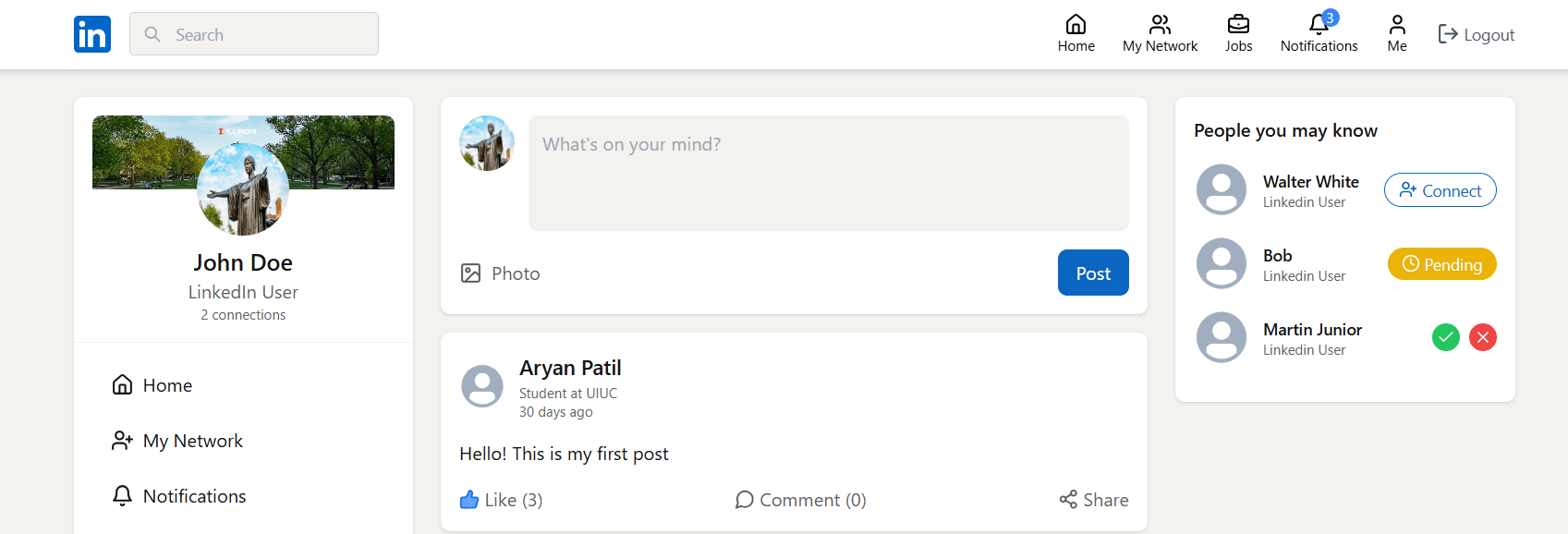Open My Network from the top navigation
This screenshot has width=1568, height=534.
pos(1159,28)
